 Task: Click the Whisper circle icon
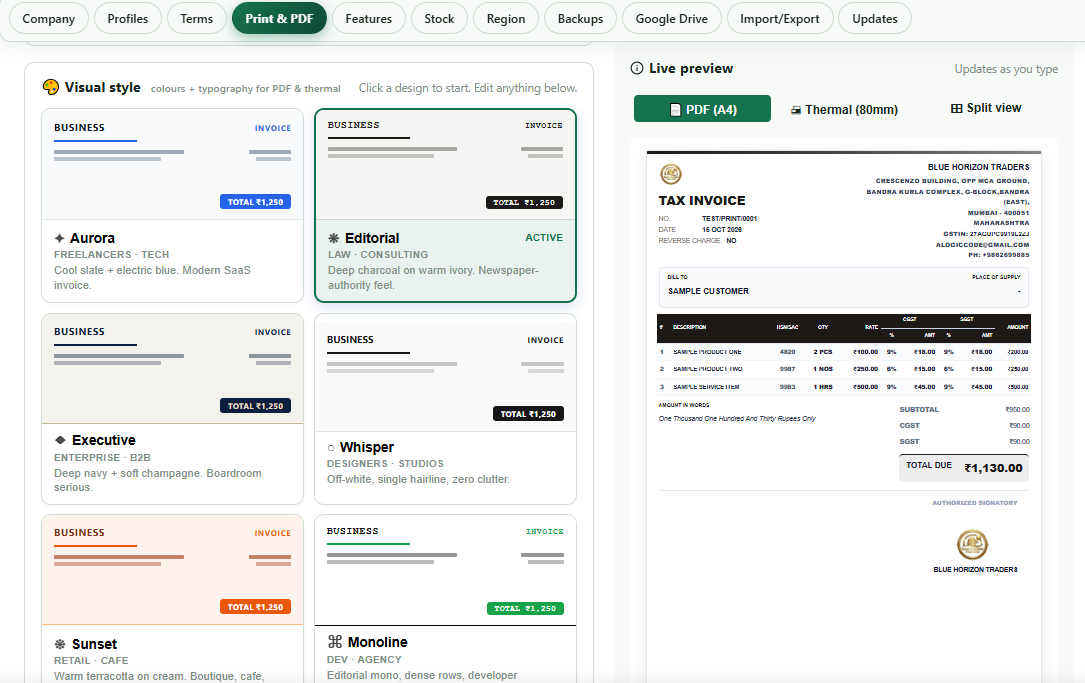pos(331,448)
